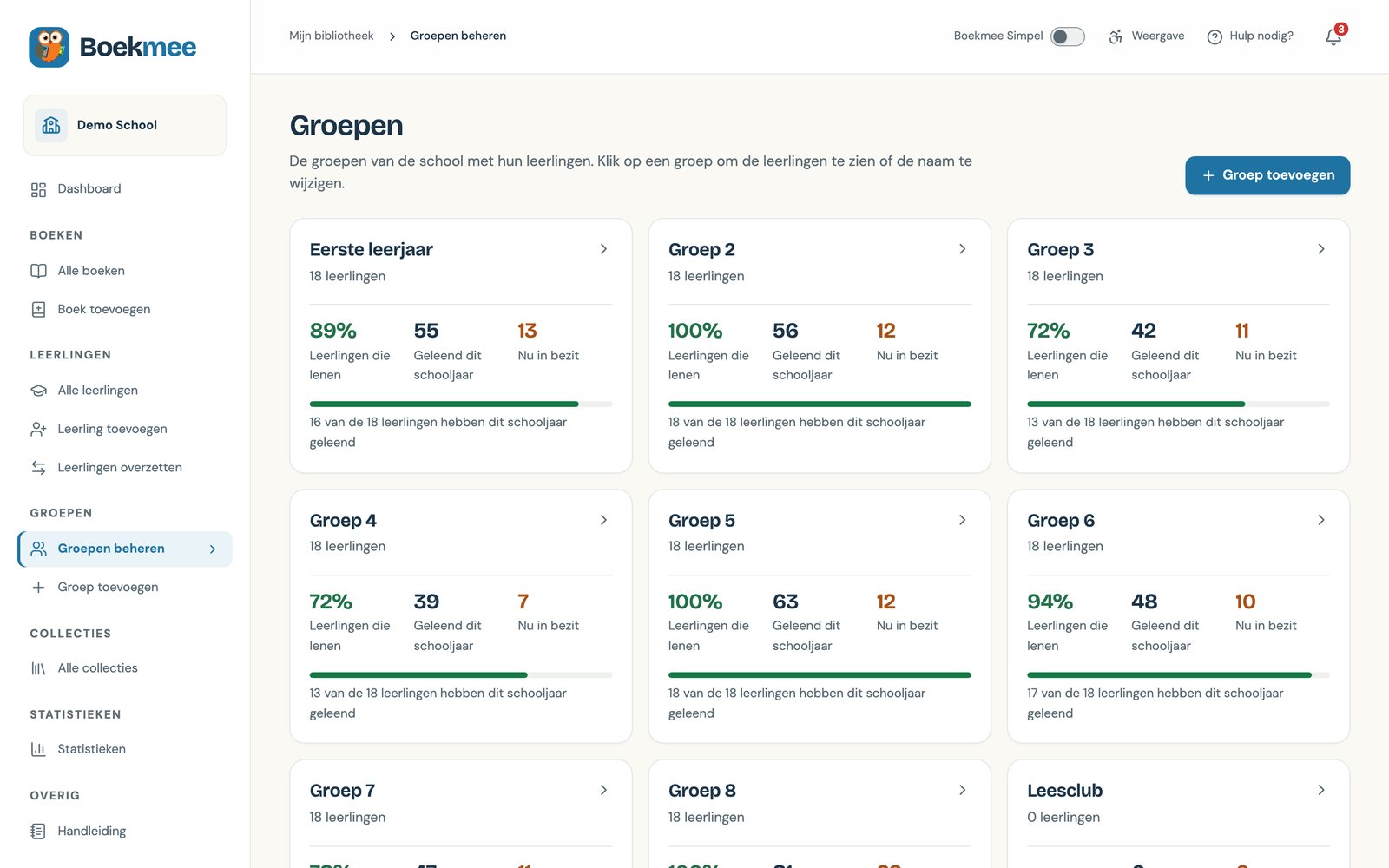Click the Demo School building icon
This screenshot has height=868, width=1389.
click(51, 125)
